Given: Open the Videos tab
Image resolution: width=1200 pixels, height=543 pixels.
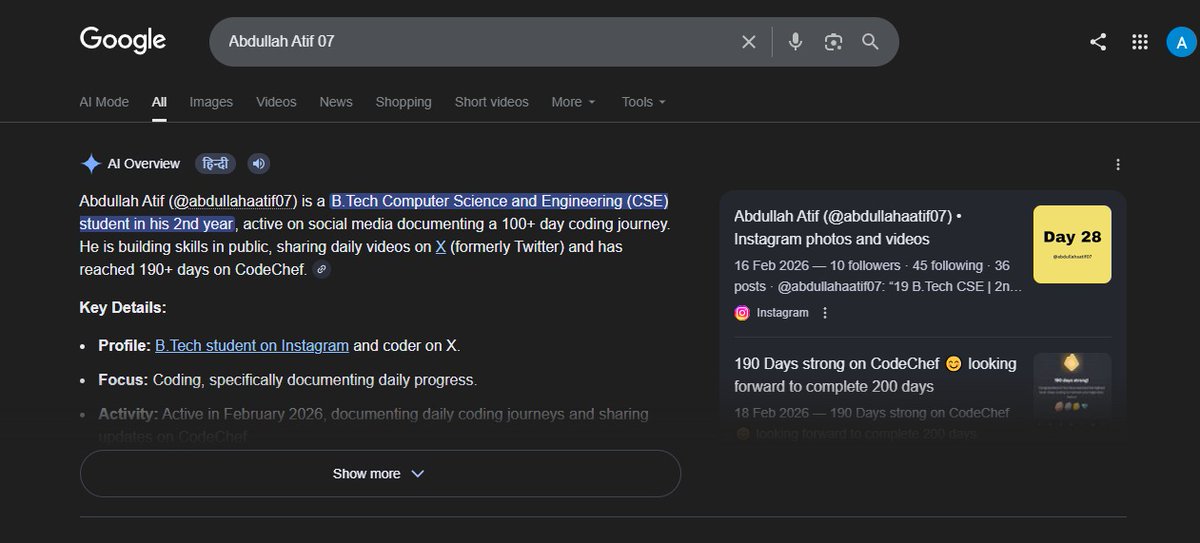Looking at the screenshot, I should pos(276,102).
